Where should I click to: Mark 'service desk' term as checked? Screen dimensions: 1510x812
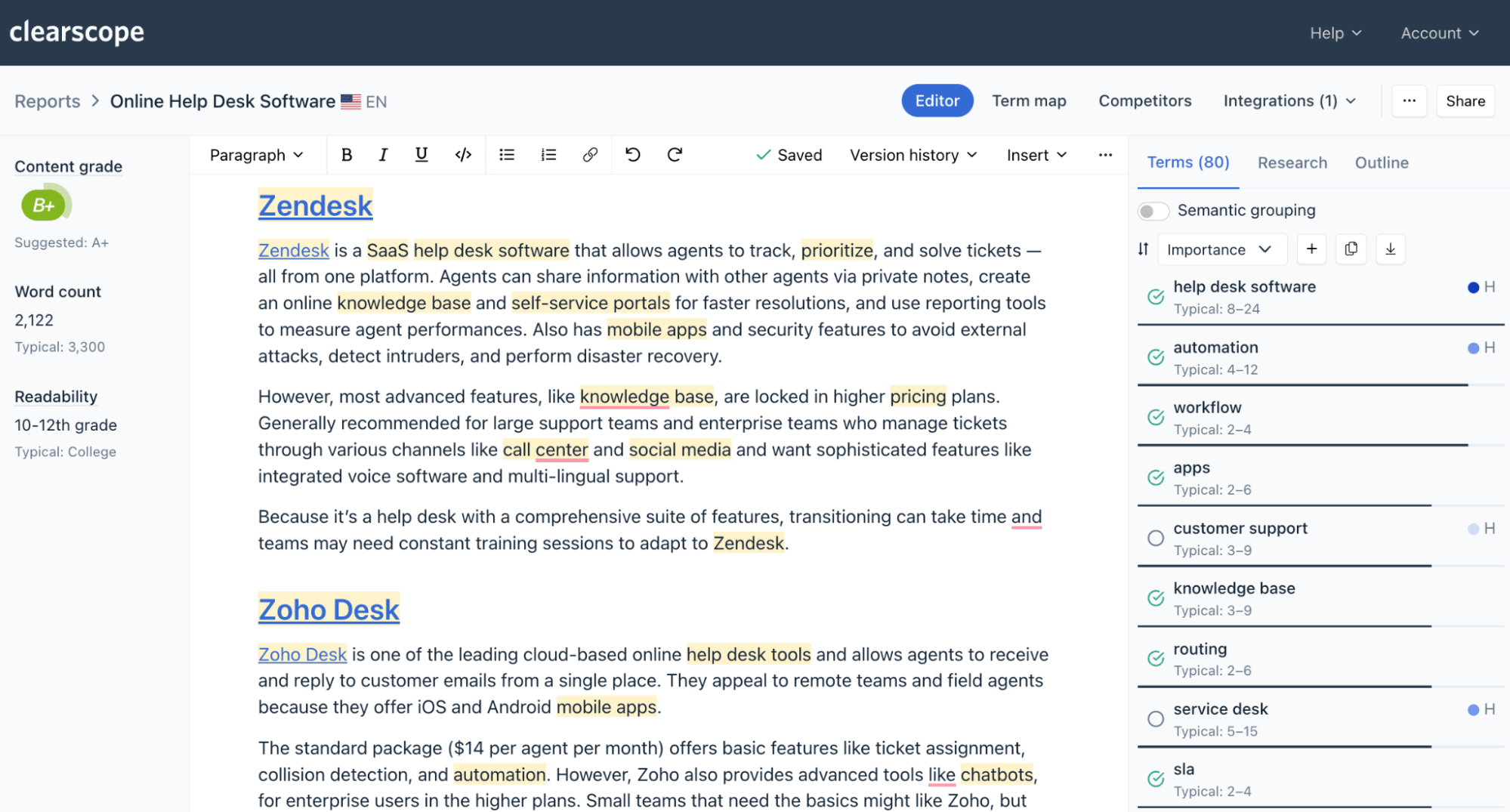click(1155, 719)
